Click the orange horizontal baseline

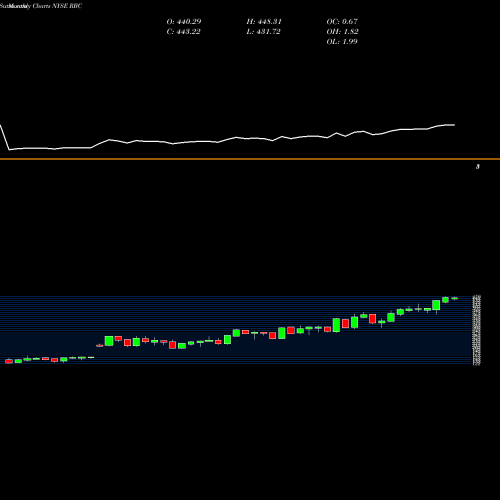250,159
